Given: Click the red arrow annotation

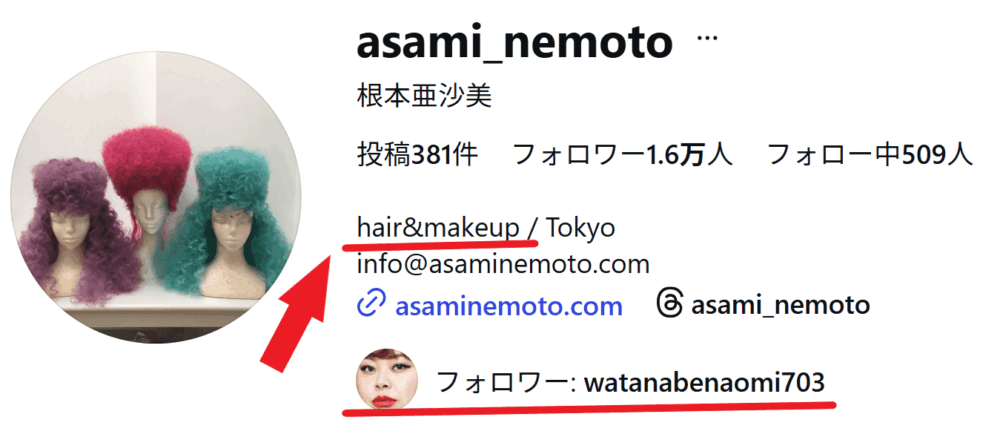Looking at the screenshot, I should pos(298,308).
